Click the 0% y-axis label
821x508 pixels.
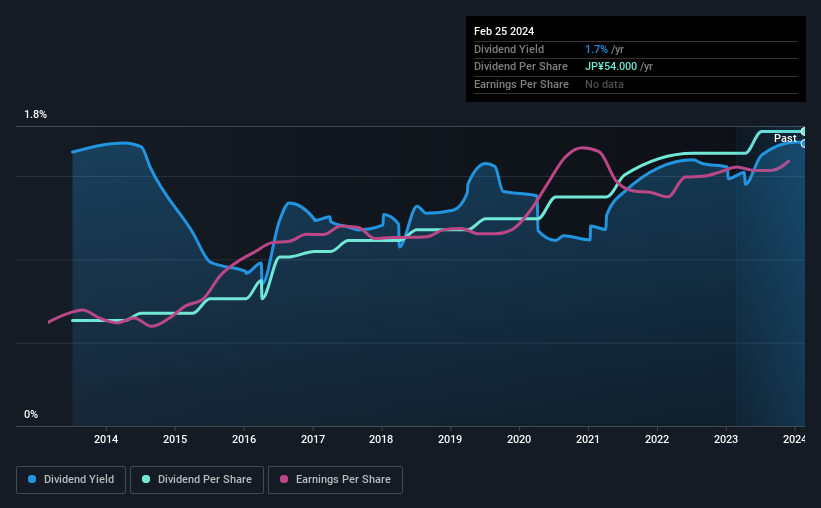[31, 414]
